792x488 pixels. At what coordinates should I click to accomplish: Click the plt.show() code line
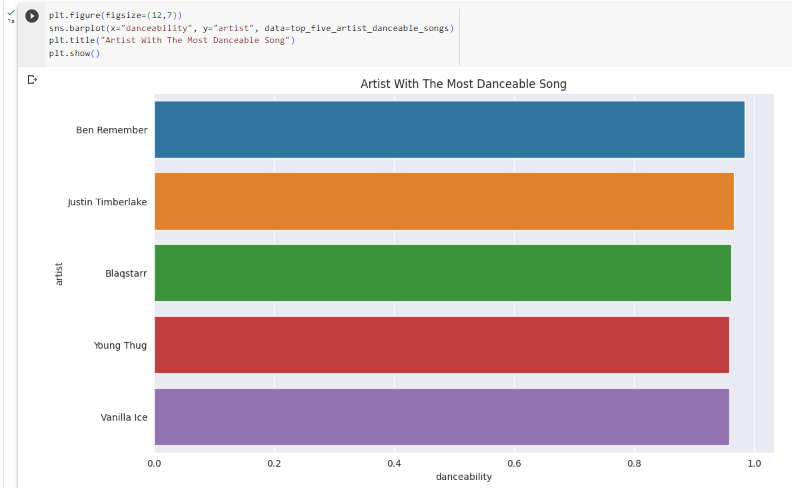tap(74, 53)
